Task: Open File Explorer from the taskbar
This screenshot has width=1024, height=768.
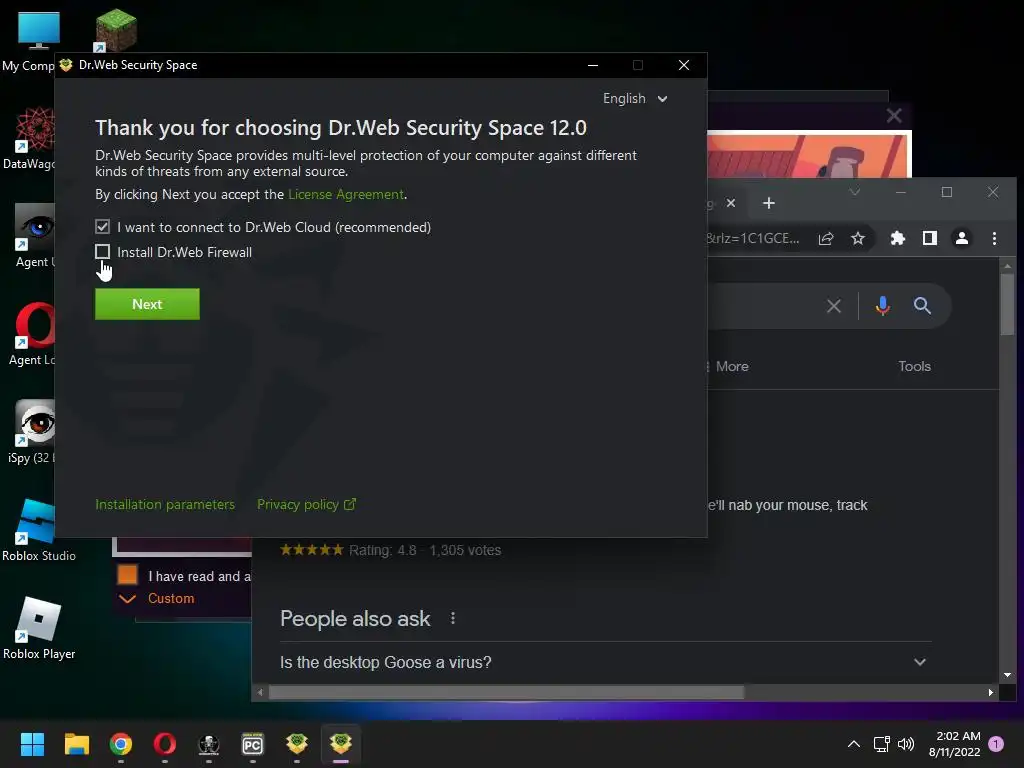Action: coord(76,744)
